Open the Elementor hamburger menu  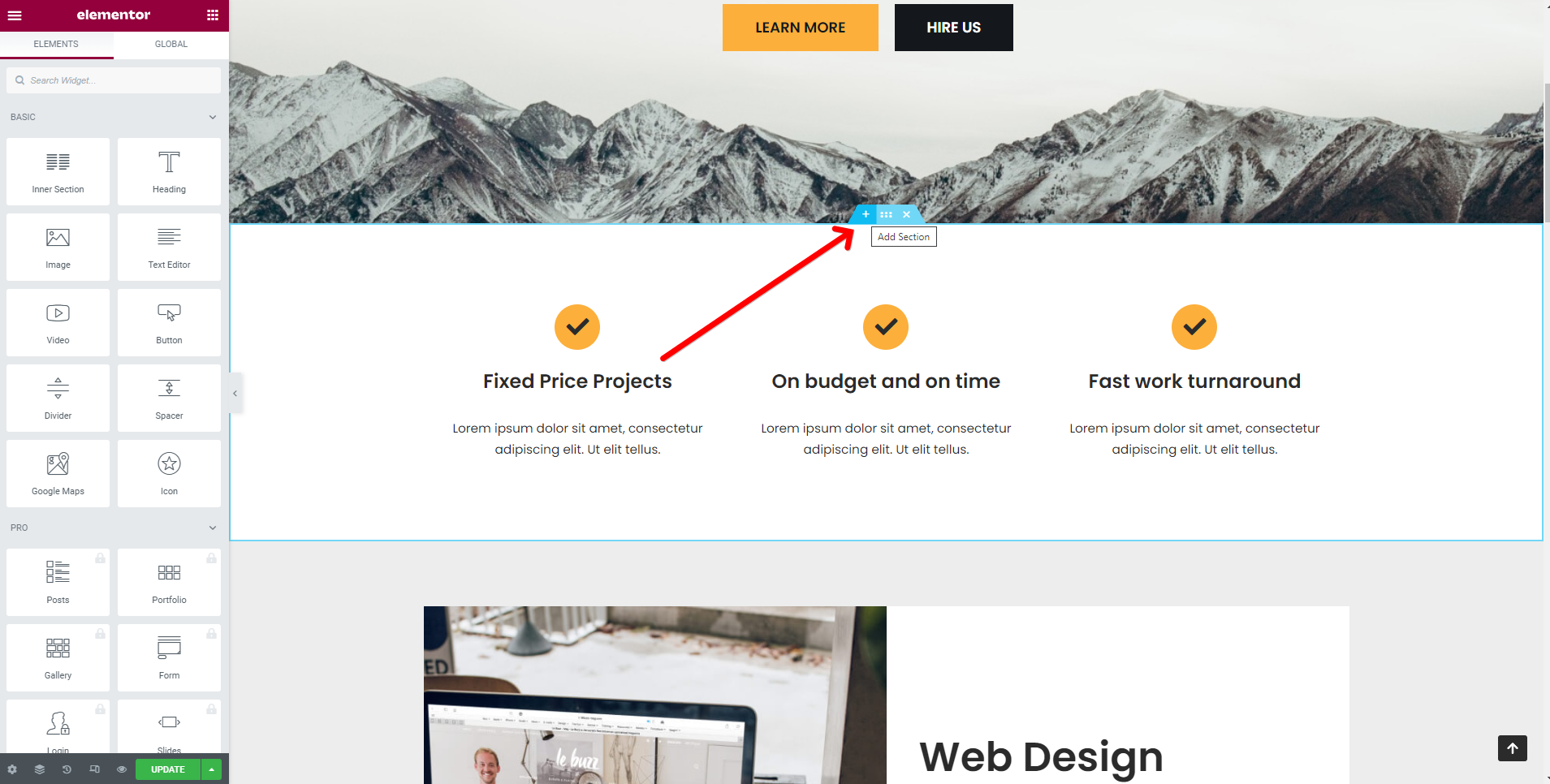[x=15, y=15]
